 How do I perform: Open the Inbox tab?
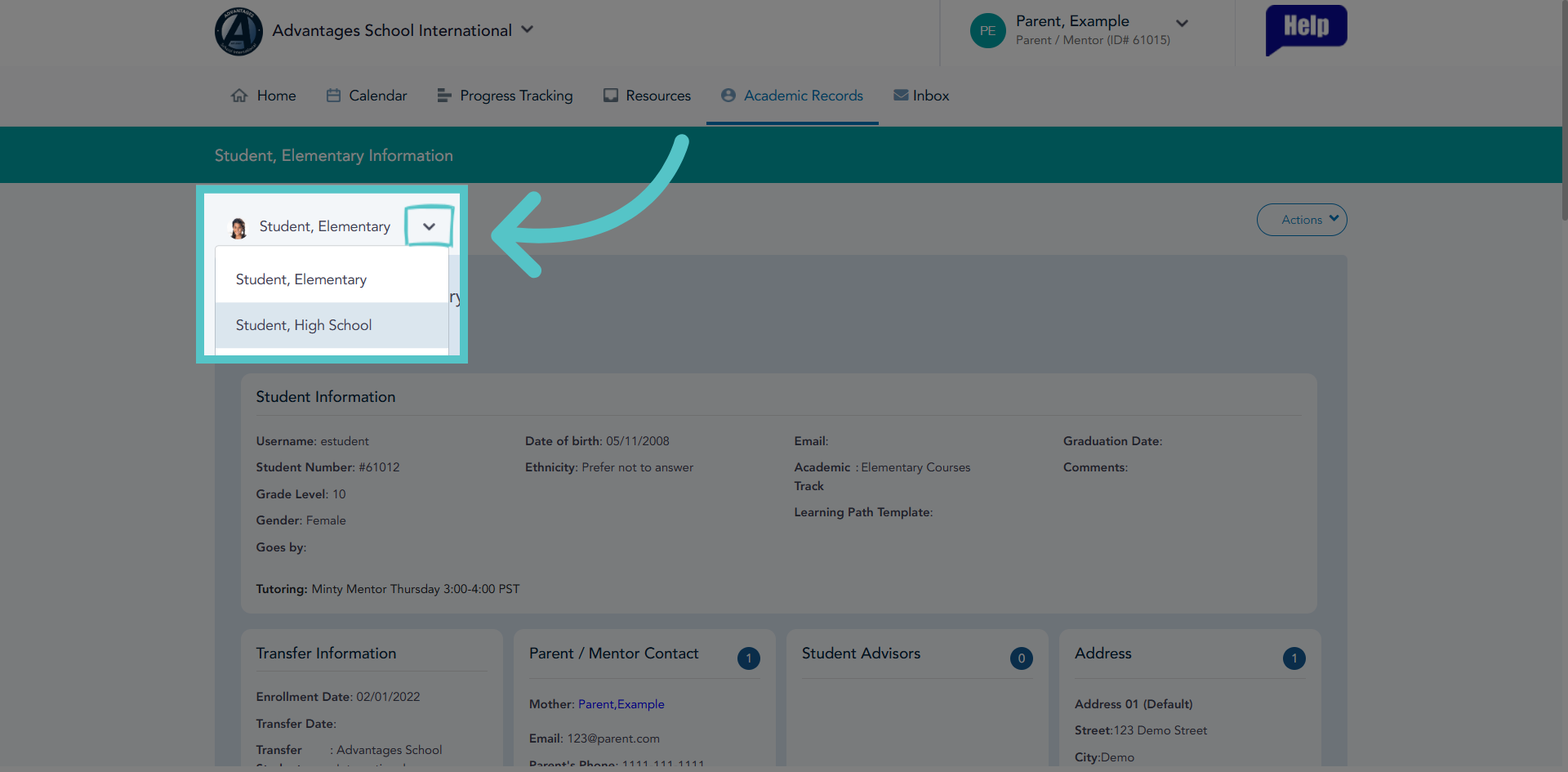pos(921,96)
